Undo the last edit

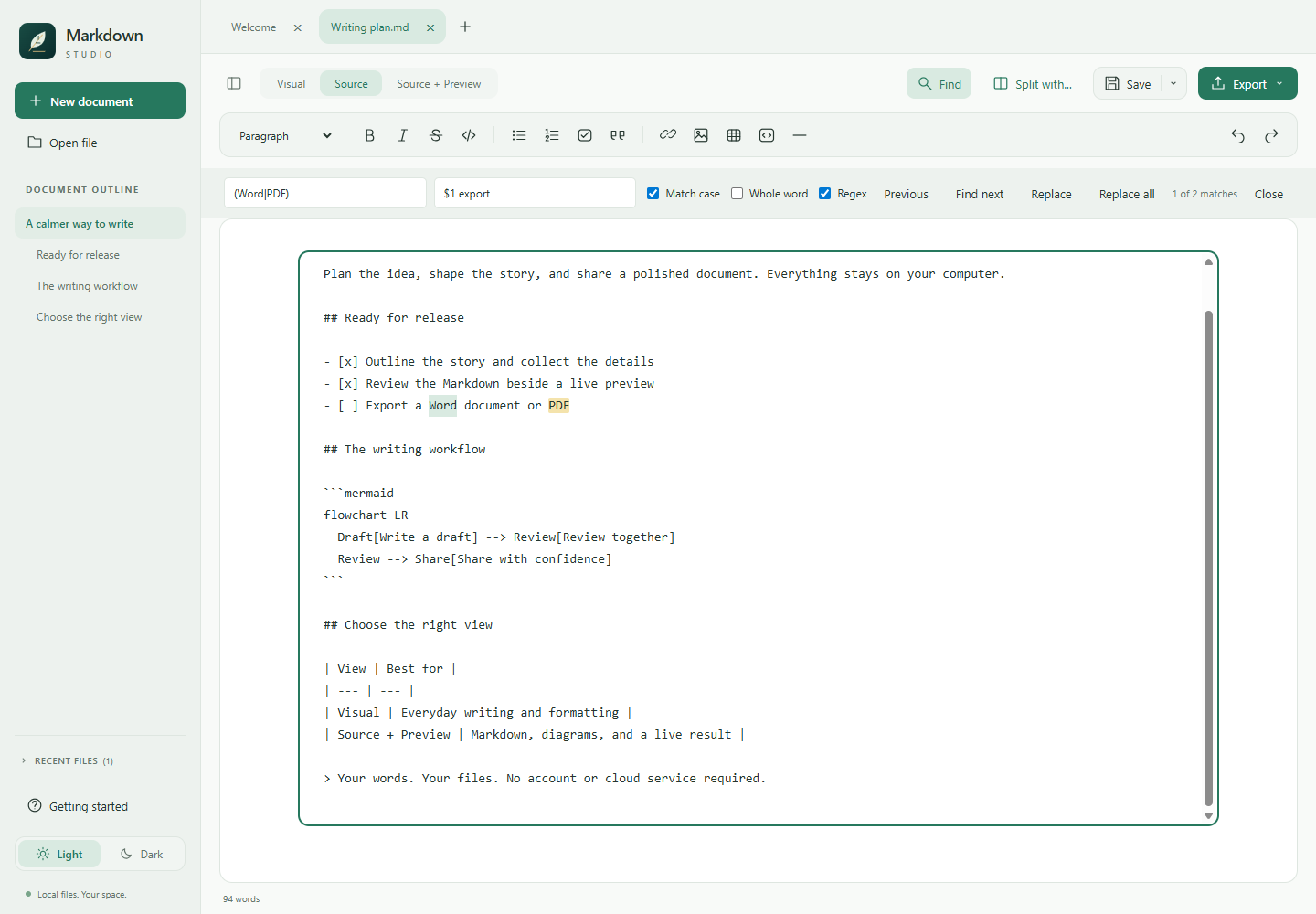(x=1238, y=136)
